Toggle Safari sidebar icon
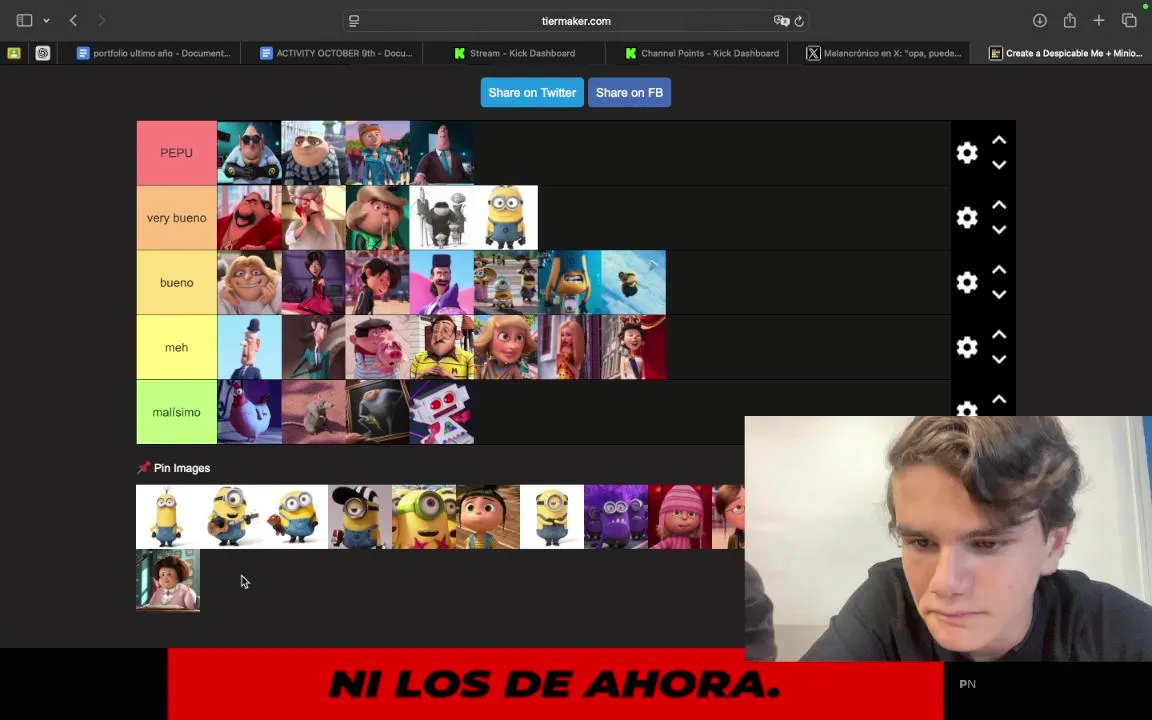Viewport: 1152px width, 720px height. tap(24, 21)
